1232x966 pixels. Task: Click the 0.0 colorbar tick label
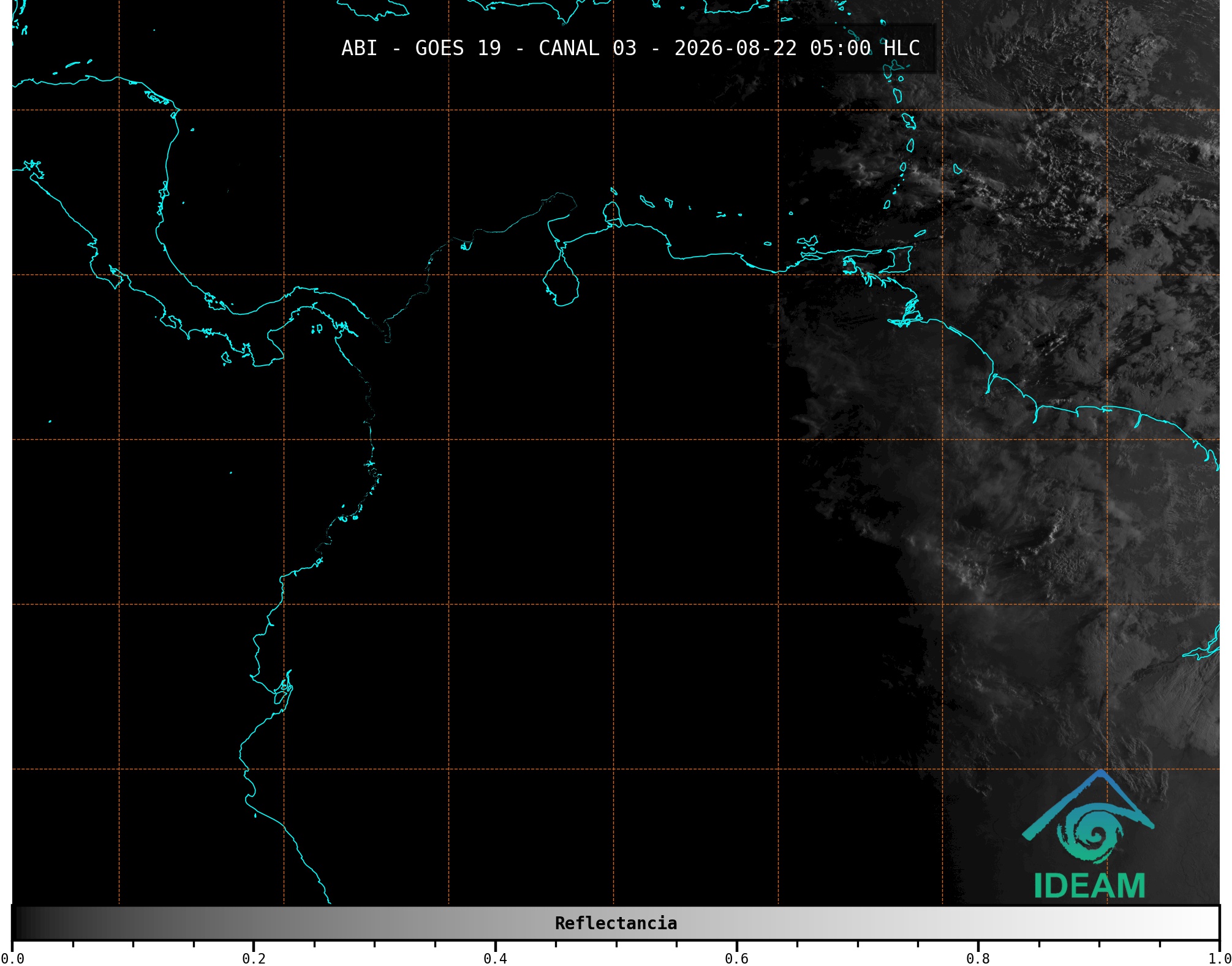(13, 958)
